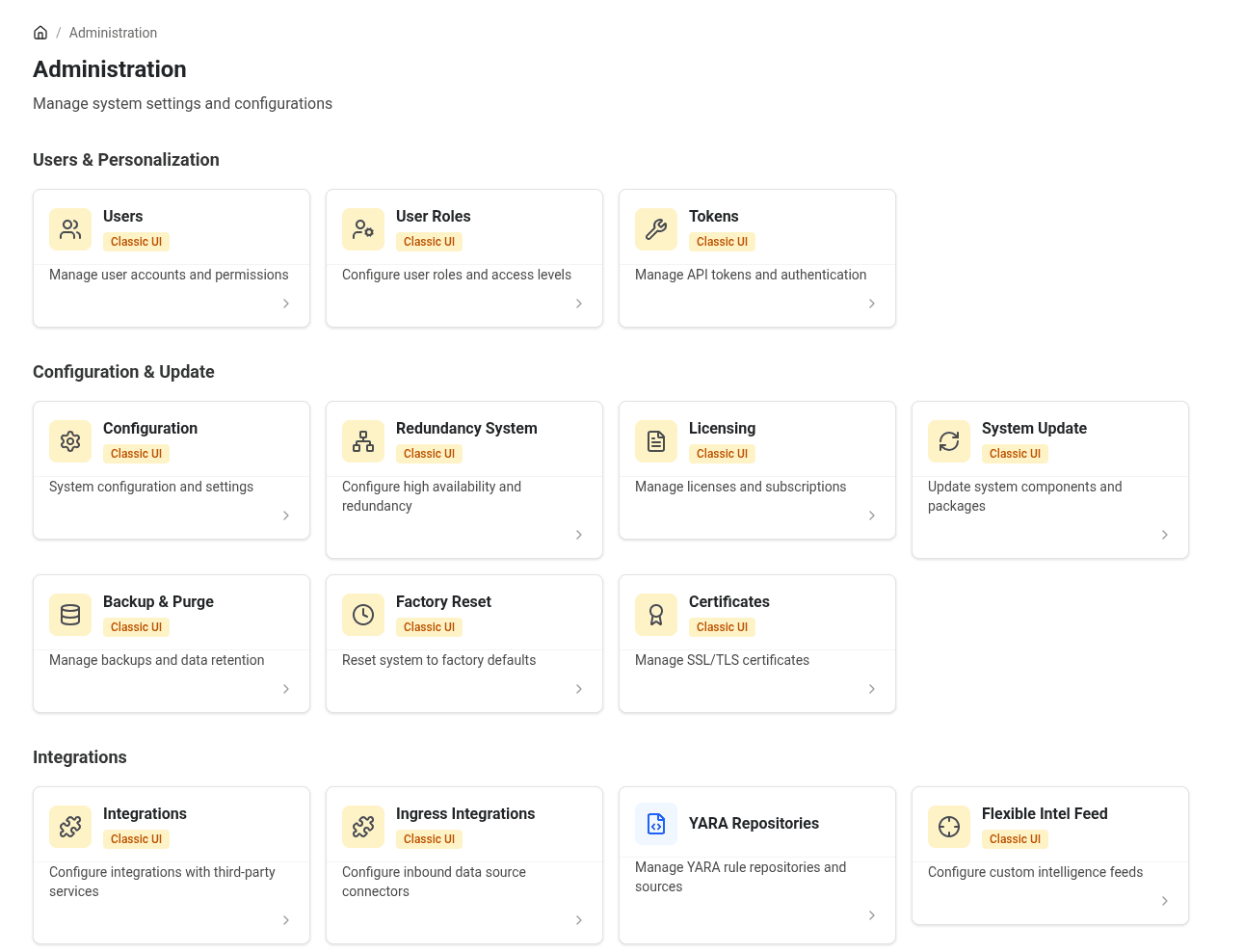Open Factory Reset via its chevron arrow
This screenshot has width=1244, height=952.
point(579,689)
